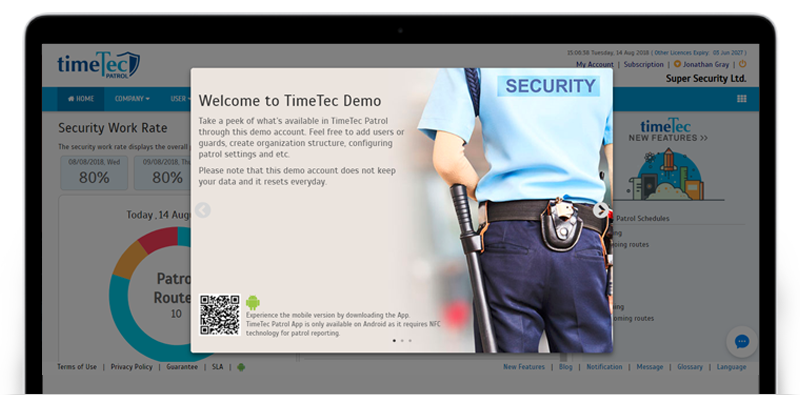This screenshot has height=395, width=800.
Task: Select the third carousel dot
Action: coord(410,340)
